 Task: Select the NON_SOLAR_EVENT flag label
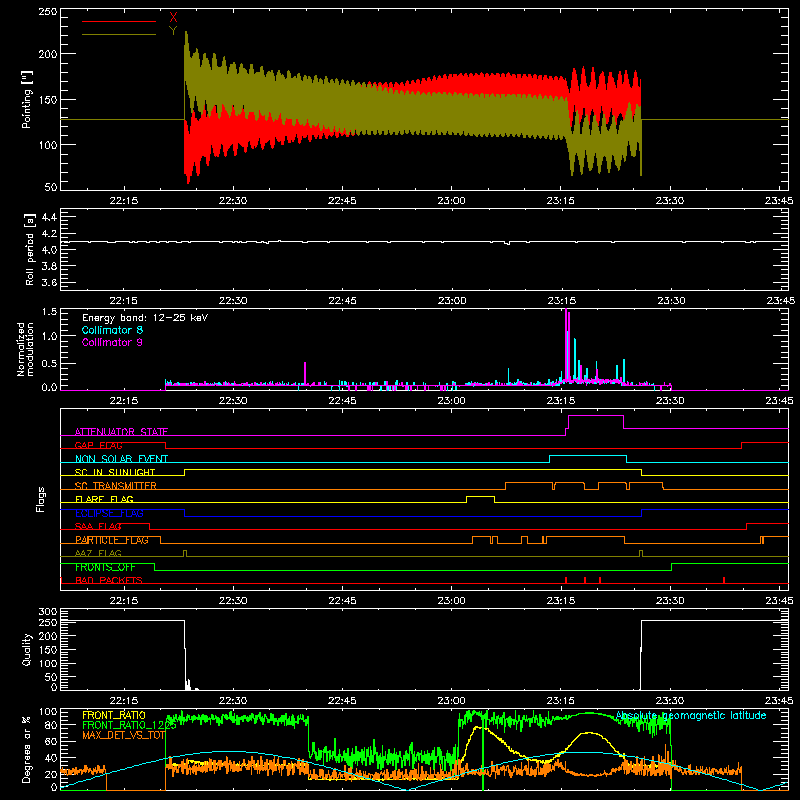(x=121, y=459)
